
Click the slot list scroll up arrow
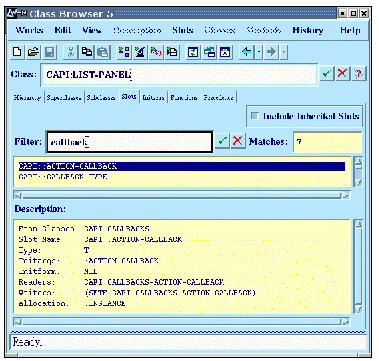pos(358,161)
